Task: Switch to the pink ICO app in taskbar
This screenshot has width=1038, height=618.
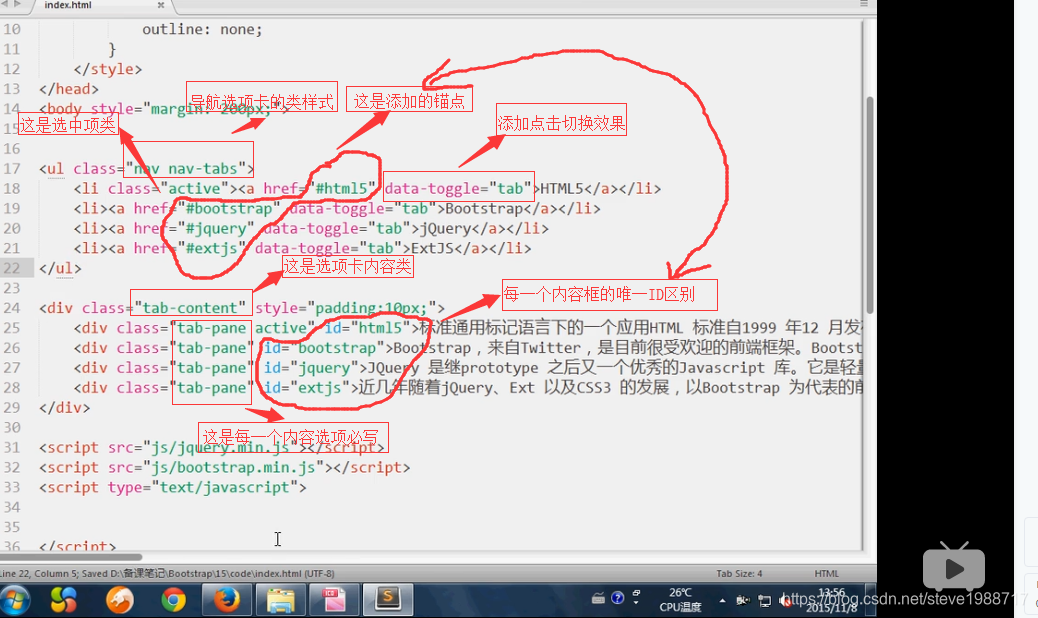Action: (x=334, y=600)
